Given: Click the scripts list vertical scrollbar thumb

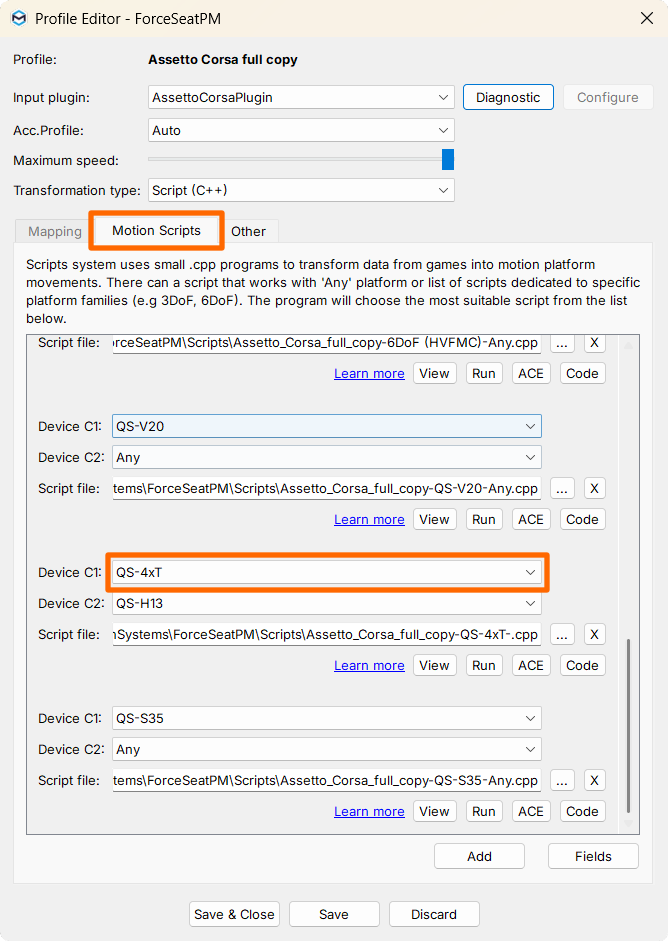Looking at the screenshot, I should tap(628, 726).
